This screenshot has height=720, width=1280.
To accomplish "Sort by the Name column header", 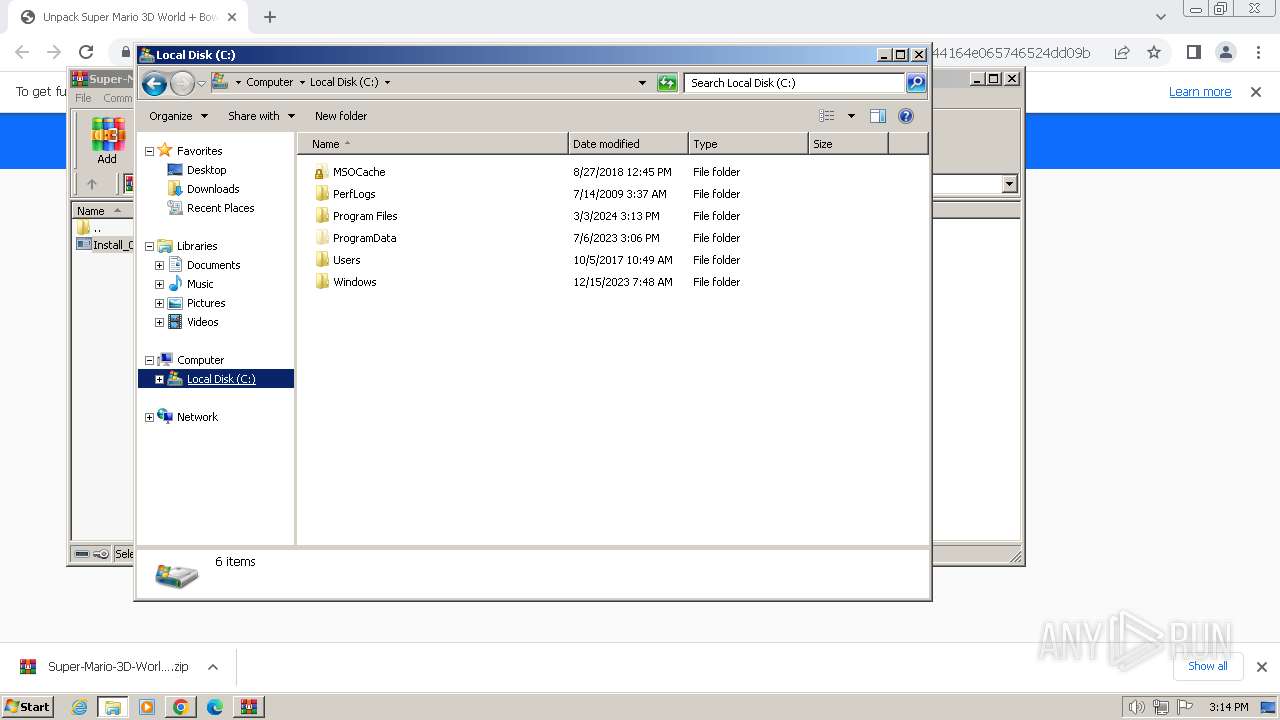I will coord(433,144).
